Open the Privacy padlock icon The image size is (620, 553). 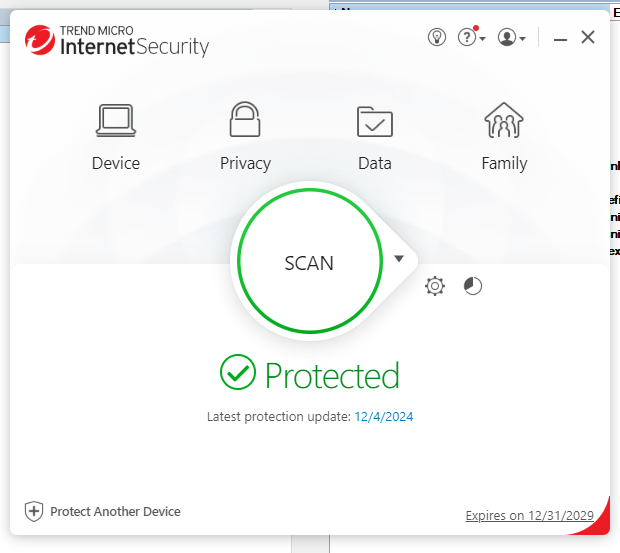(x=245, y=121)
